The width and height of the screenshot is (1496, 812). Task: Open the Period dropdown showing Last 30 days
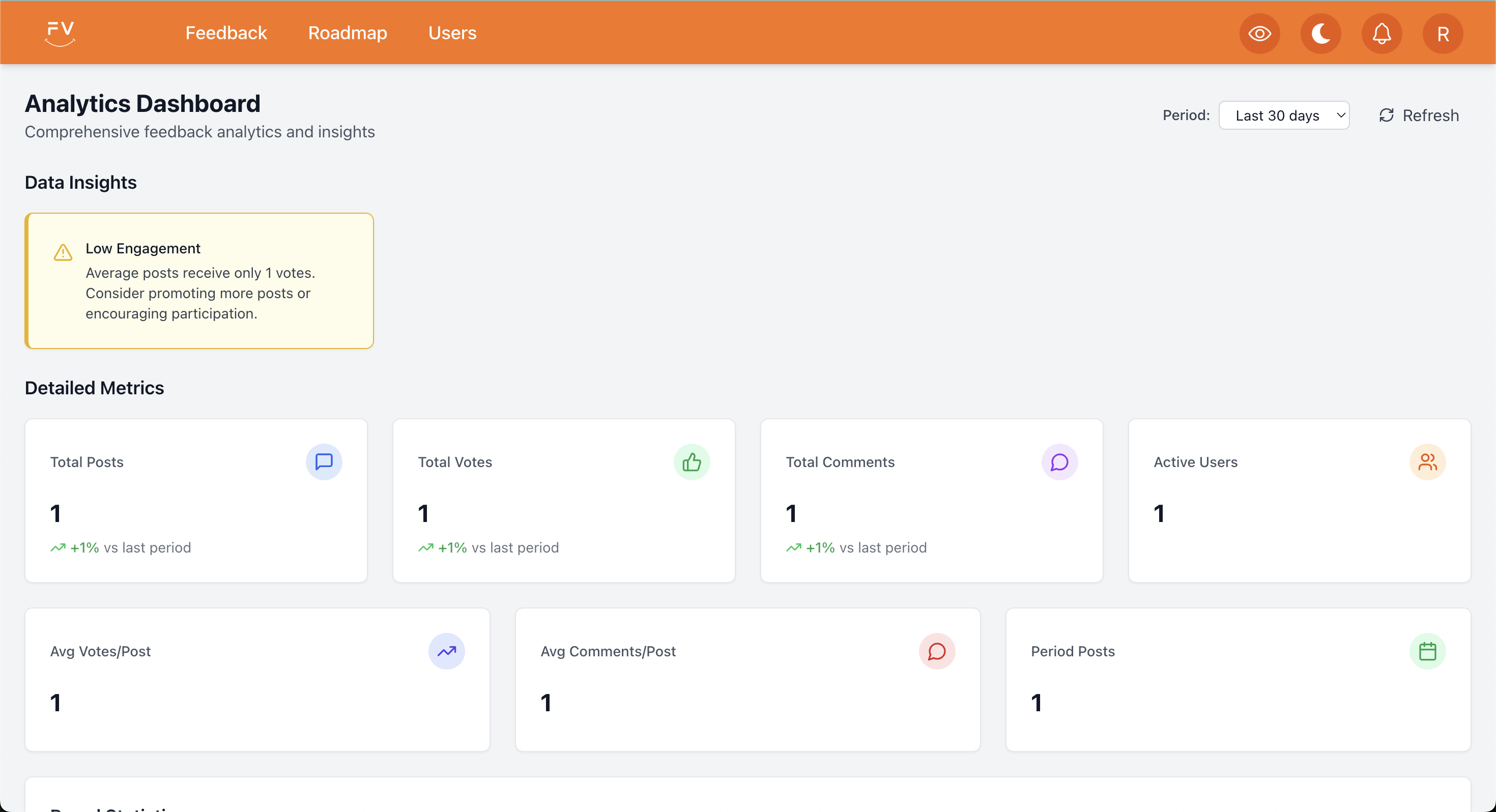point(1283,115)
